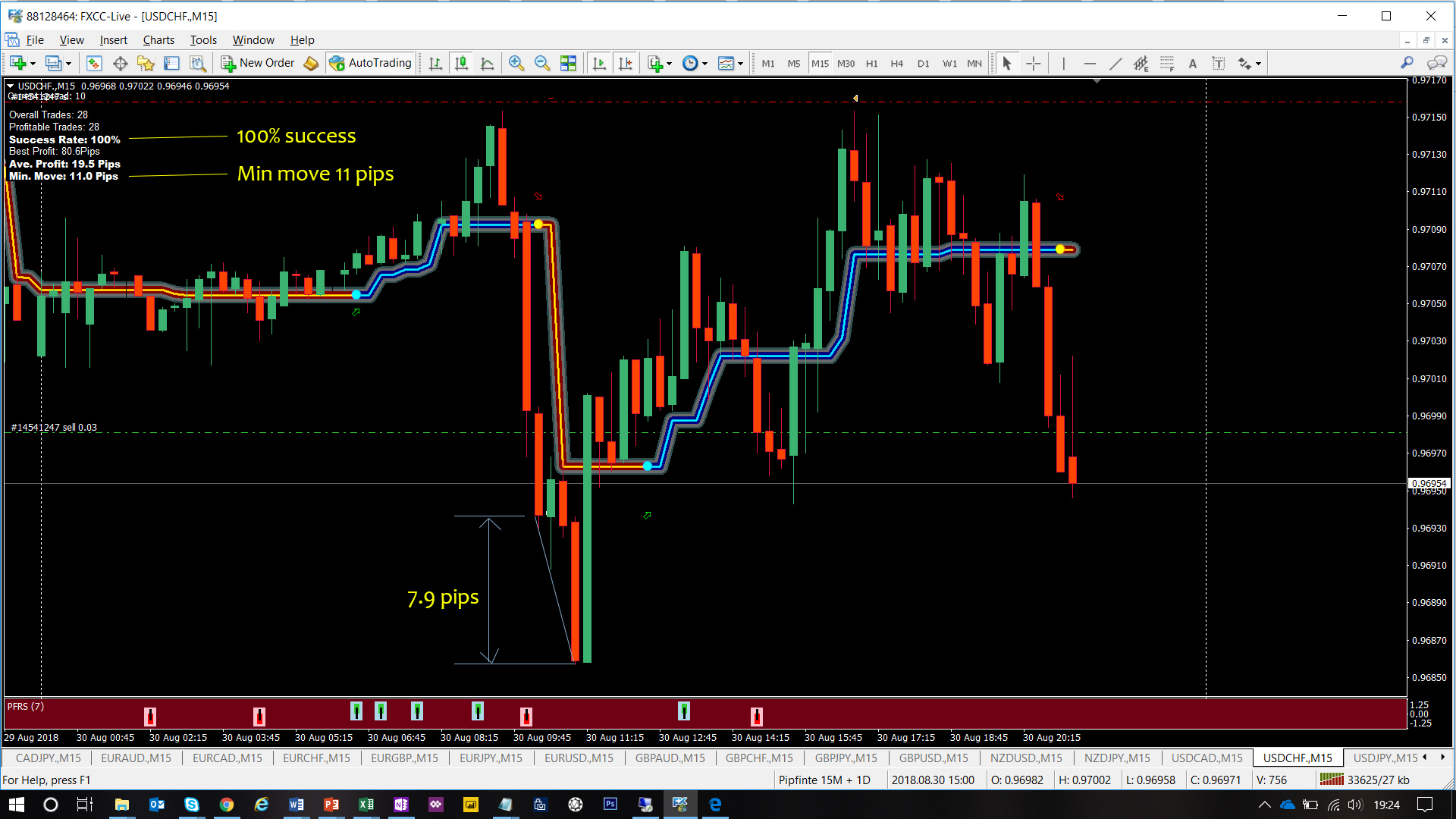The image size is (1456, 819).
Task: Draw a trendline with the diagonal line tool
Action: (1115, 64)
